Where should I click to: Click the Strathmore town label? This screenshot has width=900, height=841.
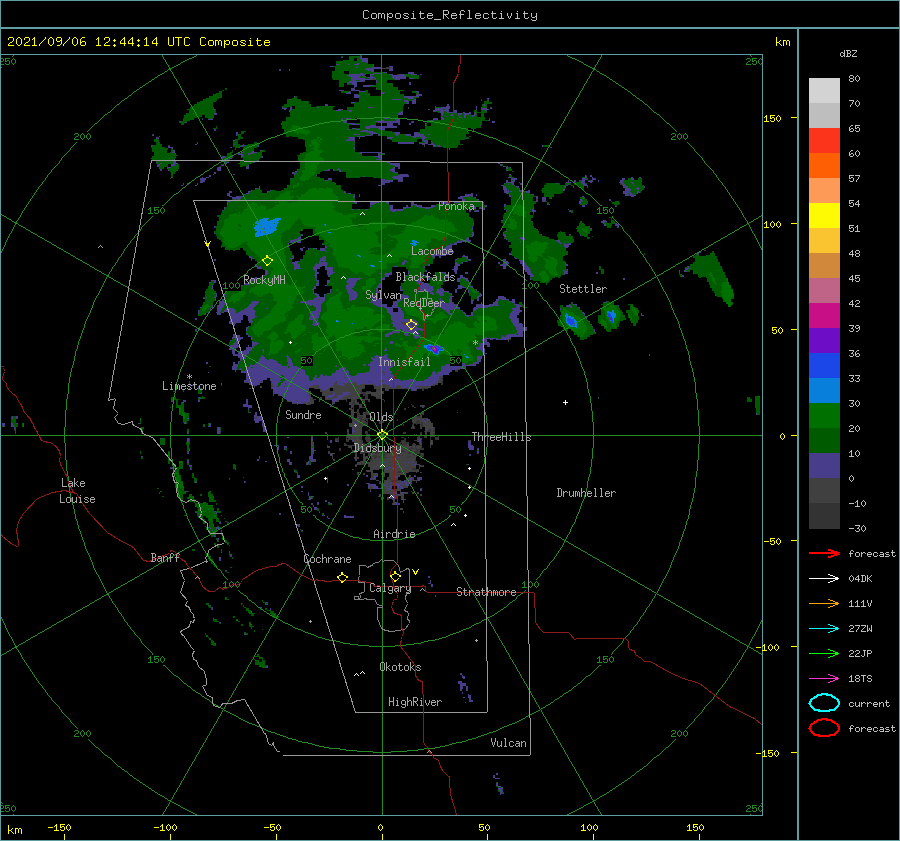click(486, 592)
